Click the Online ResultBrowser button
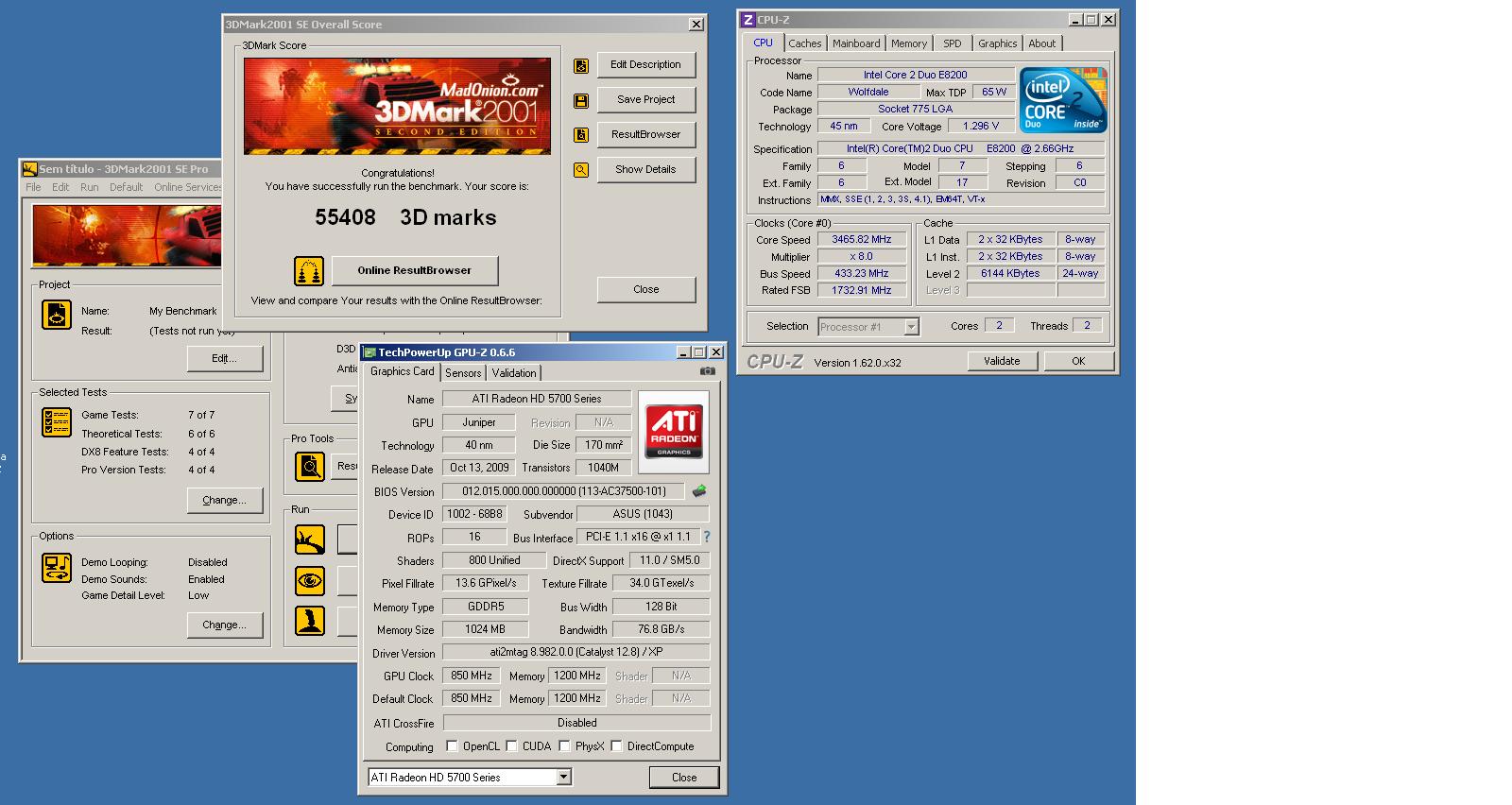Viewport: 1512px width, 805px height. pyautogui.click(x=414, y=270)
